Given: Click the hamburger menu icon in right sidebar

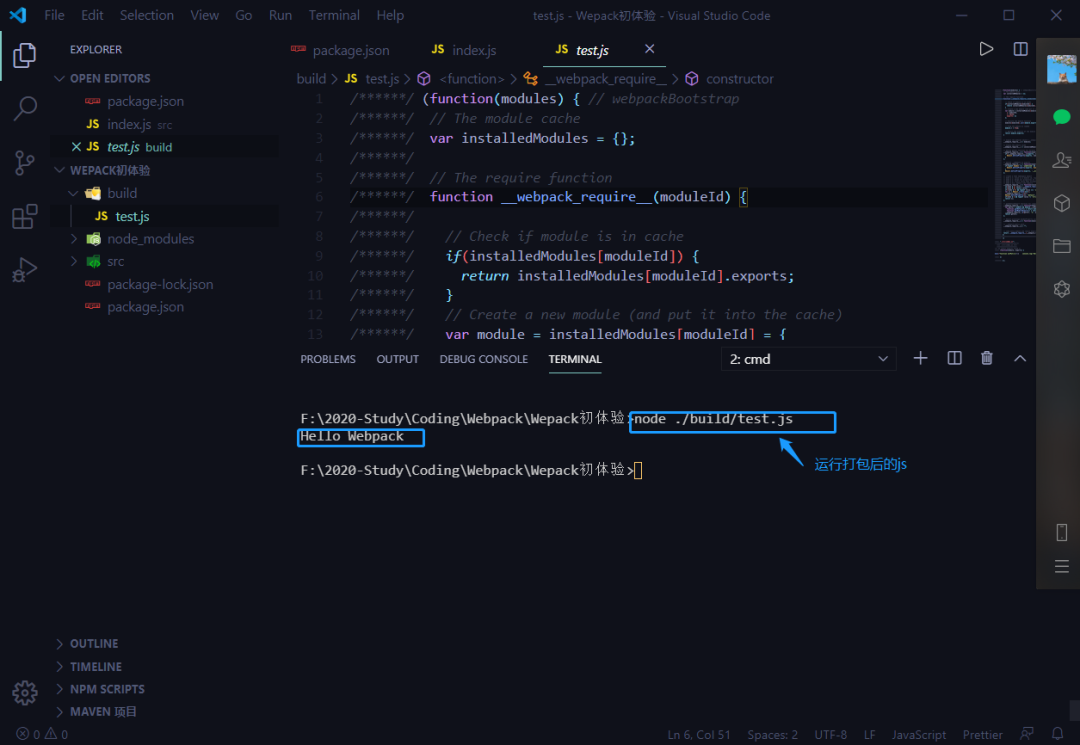Looking at the screenshot, I should click(x=1061, y=567).
